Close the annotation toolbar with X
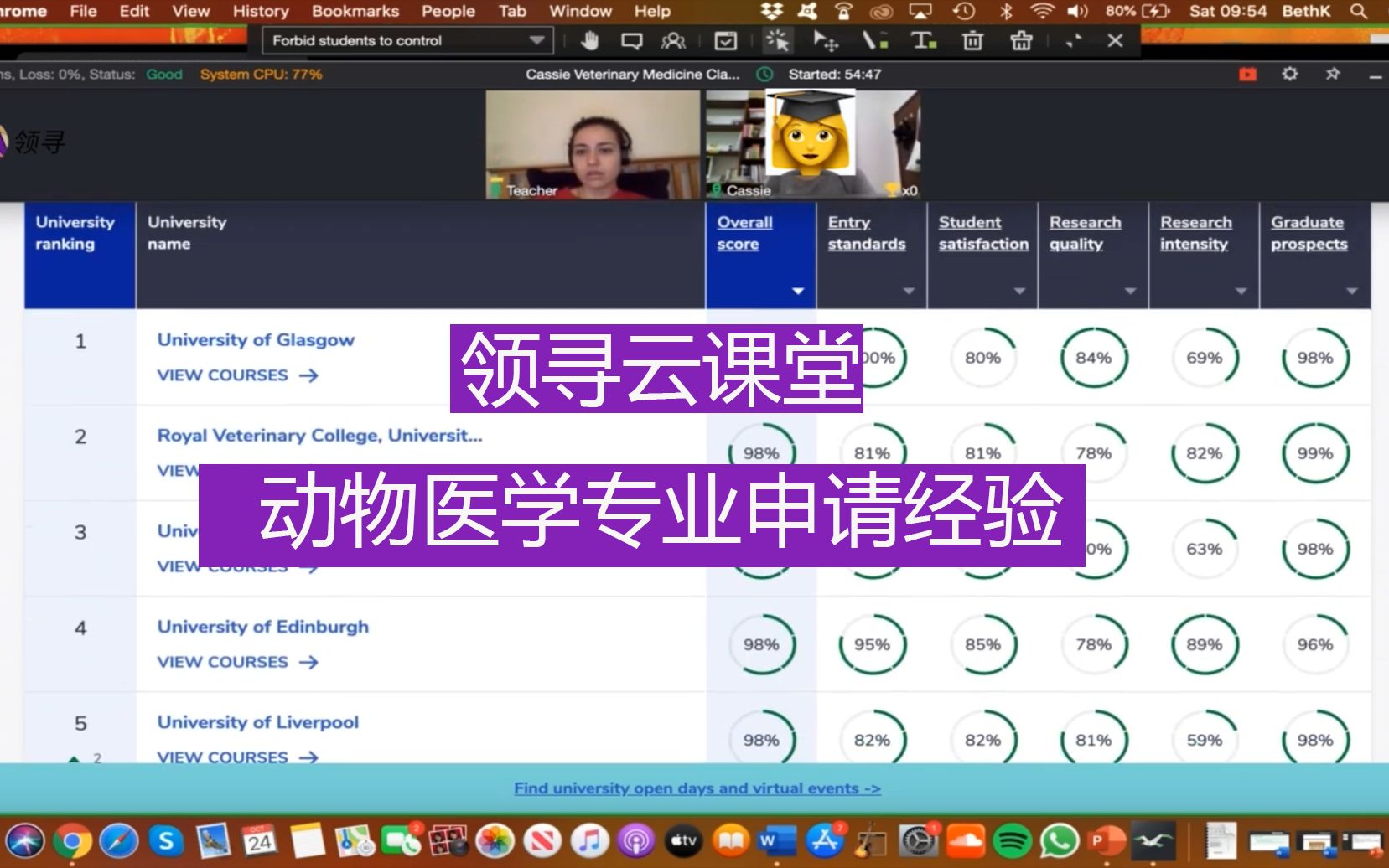 [1115, 40]
